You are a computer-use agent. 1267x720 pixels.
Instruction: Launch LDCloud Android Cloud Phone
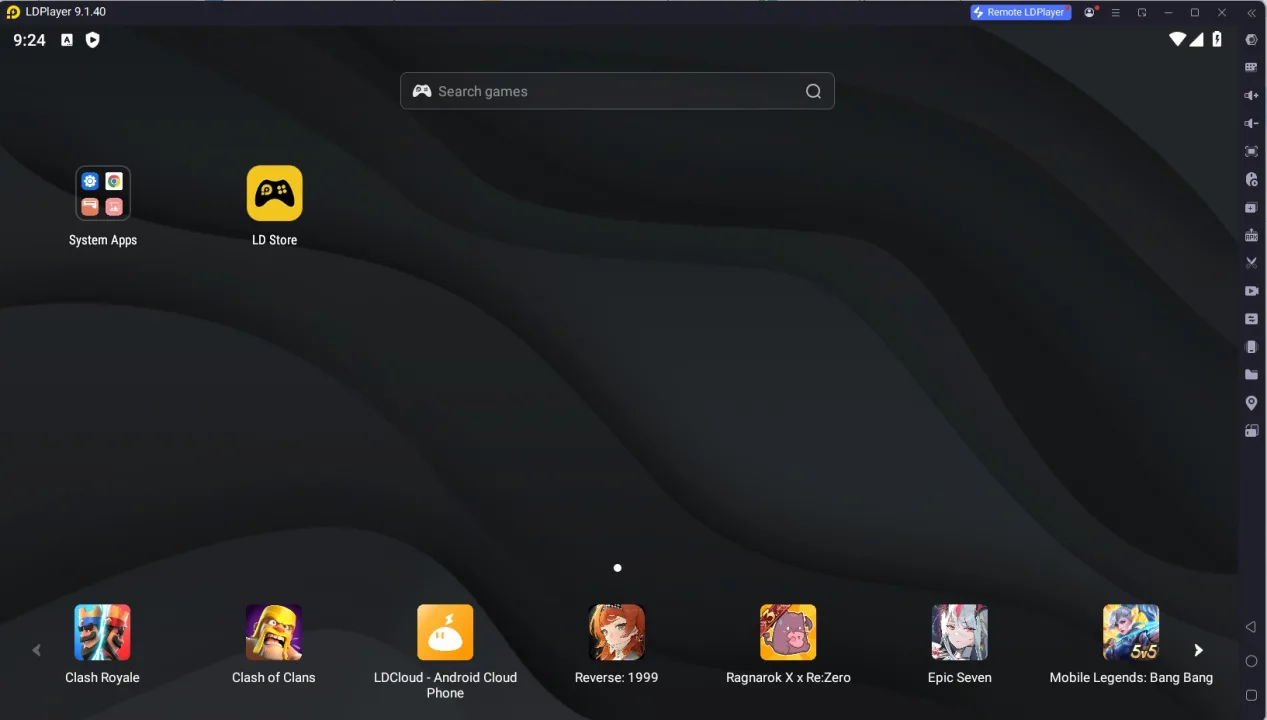tap(445, 632)
